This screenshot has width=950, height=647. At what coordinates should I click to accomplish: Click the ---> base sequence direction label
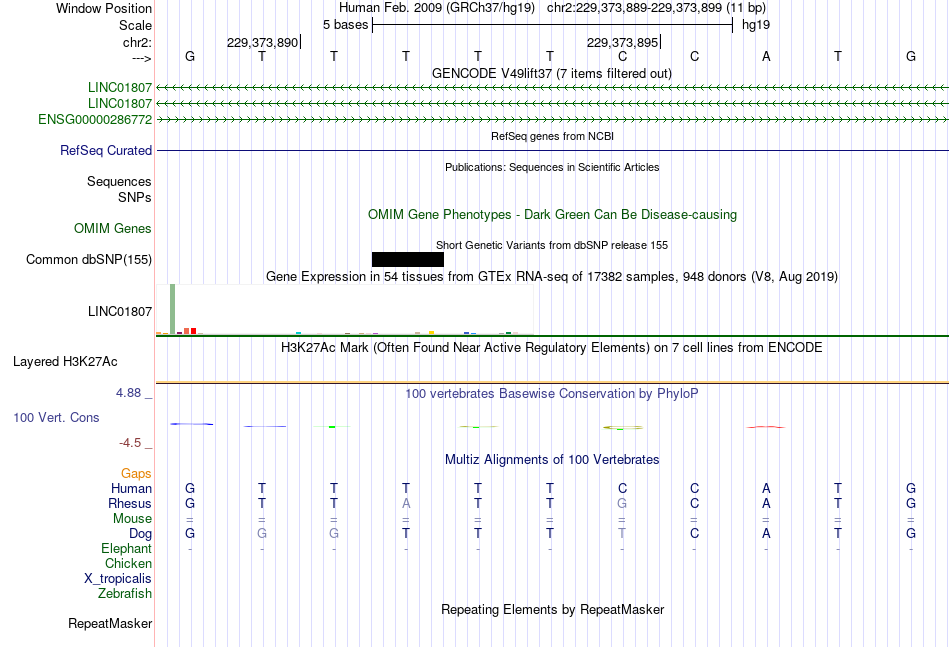(142, 58)
